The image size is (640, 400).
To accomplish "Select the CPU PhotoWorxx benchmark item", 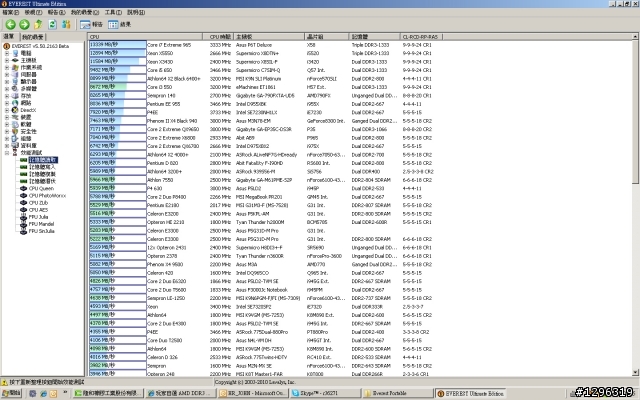I will point(47,196).
